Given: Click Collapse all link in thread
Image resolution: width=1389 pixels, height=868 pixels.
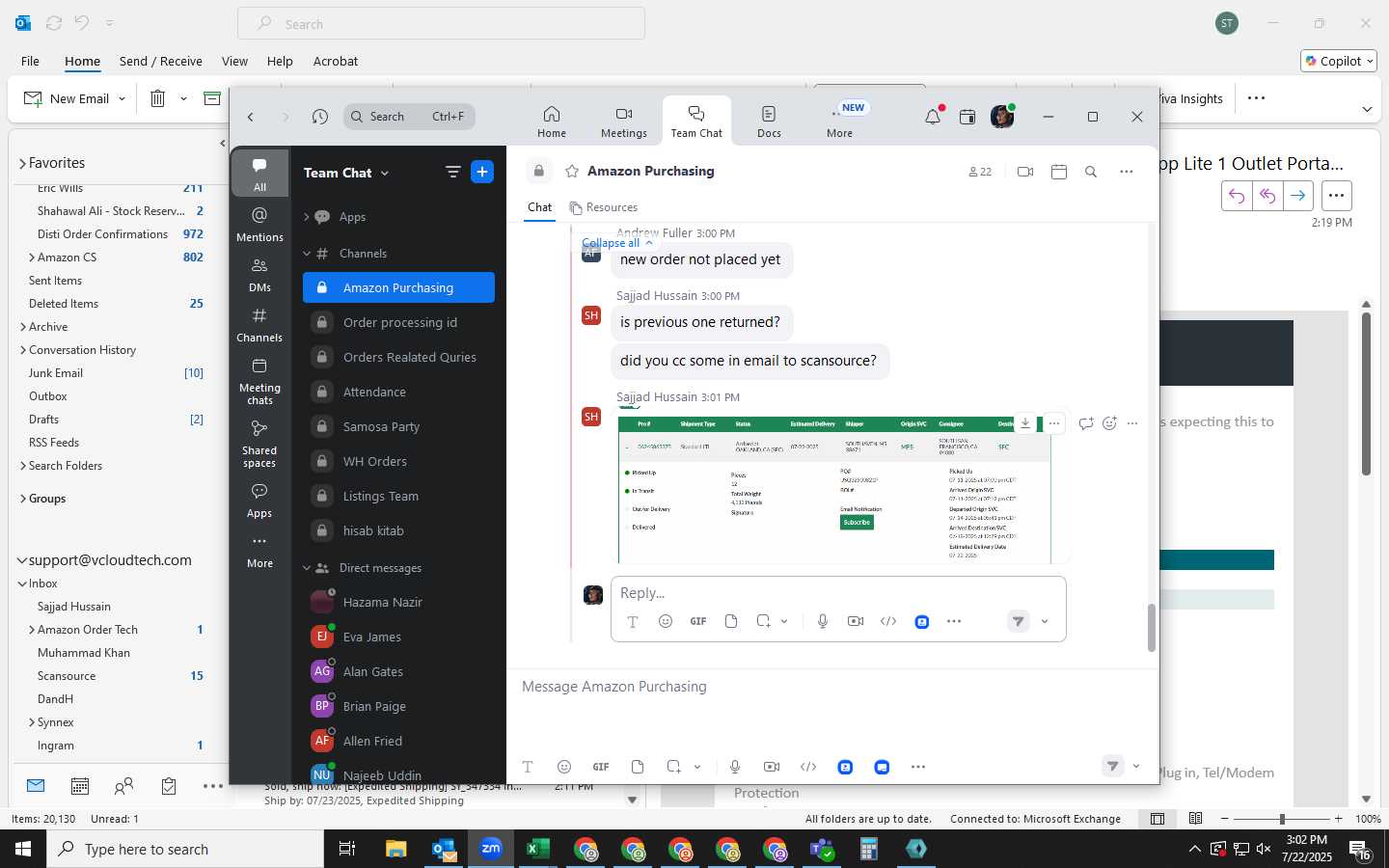Looking at the screenshot, I should 617,243.
